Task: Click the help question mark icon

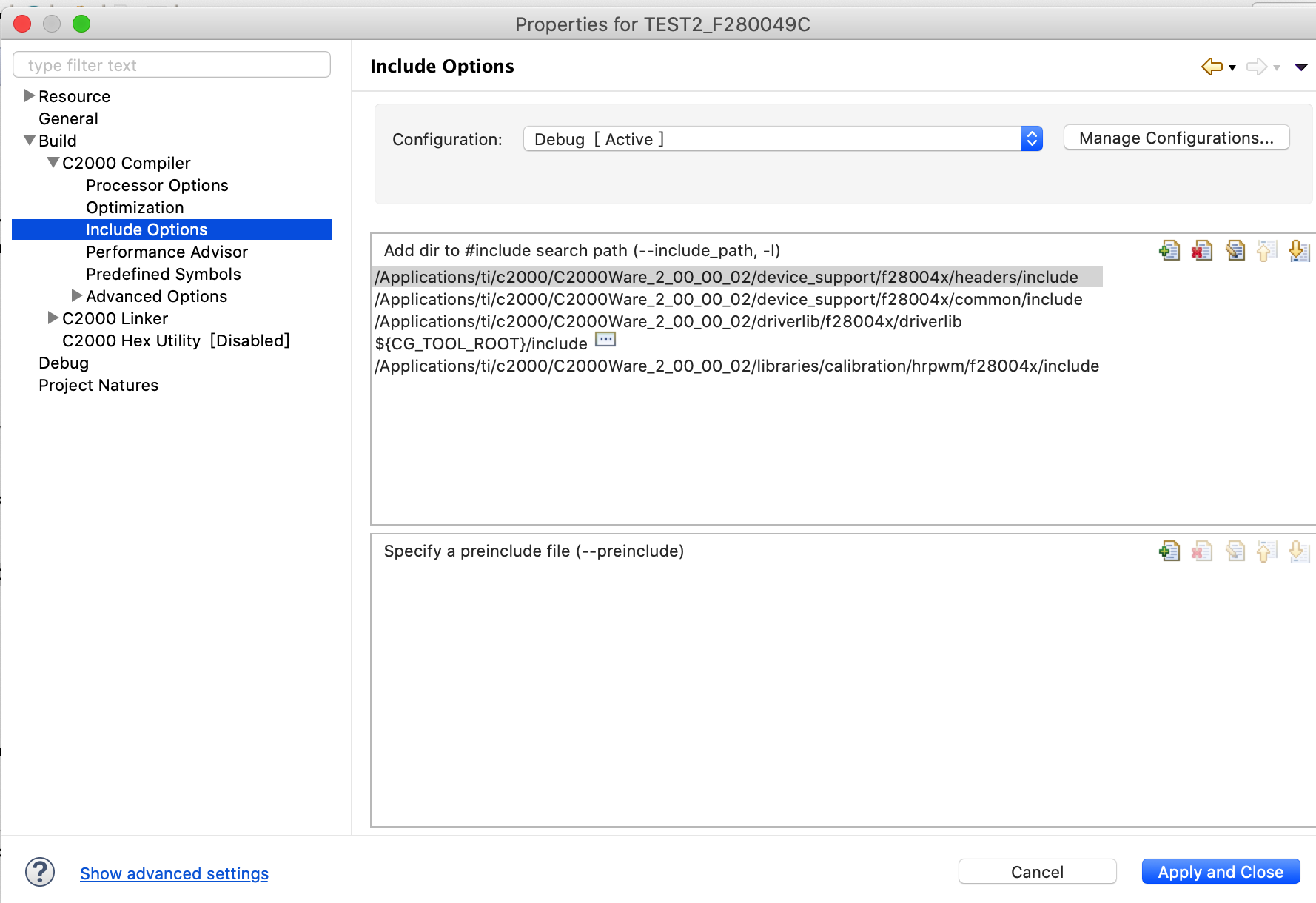Action: point(40,873)
